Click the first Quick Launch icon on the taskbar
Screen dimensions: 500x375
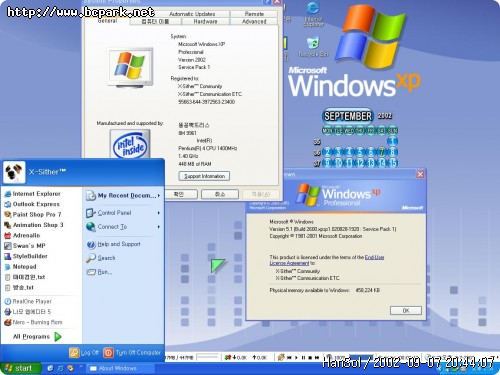(50, 368)
